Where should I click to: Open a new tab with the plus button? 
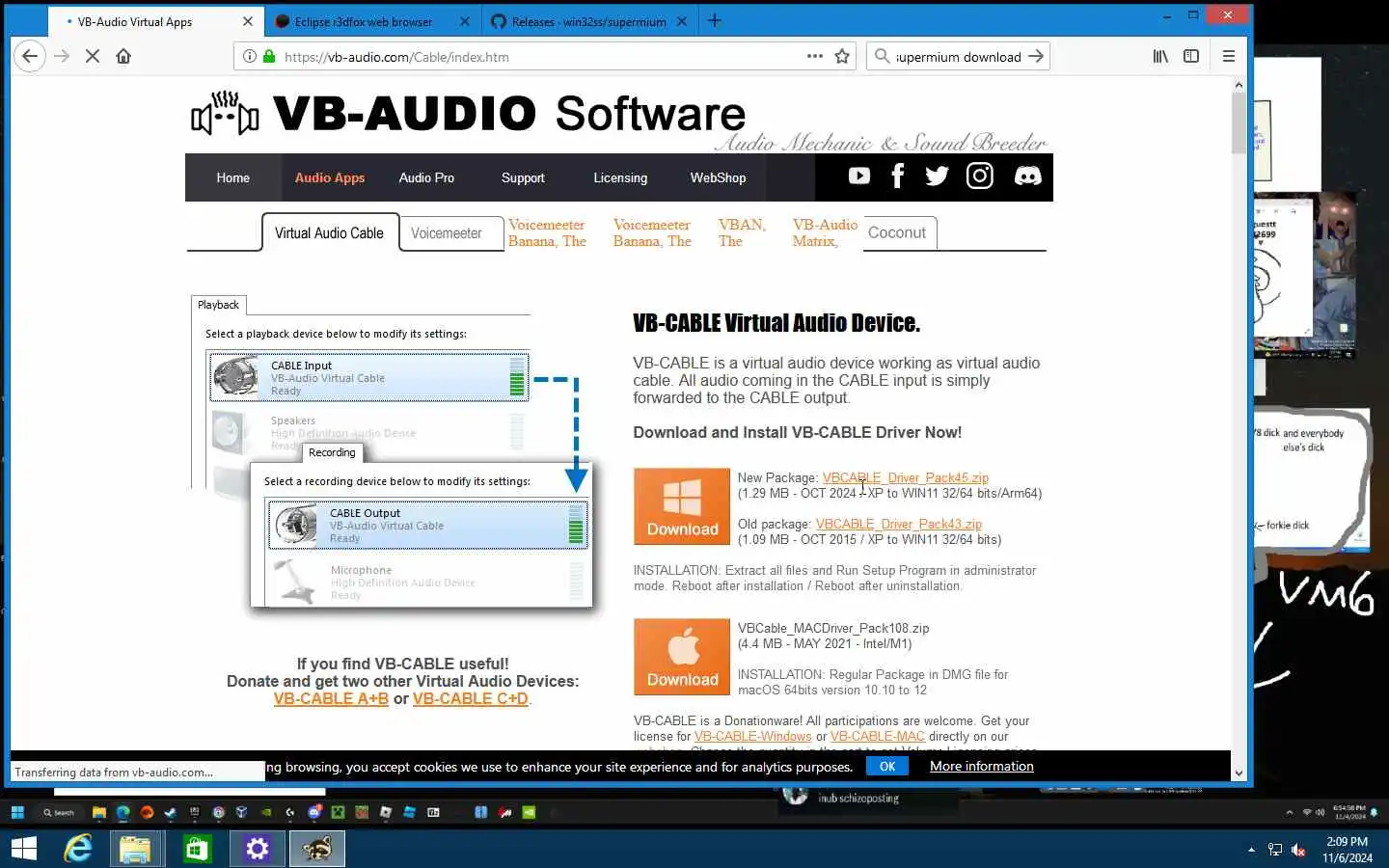point(715,20)
